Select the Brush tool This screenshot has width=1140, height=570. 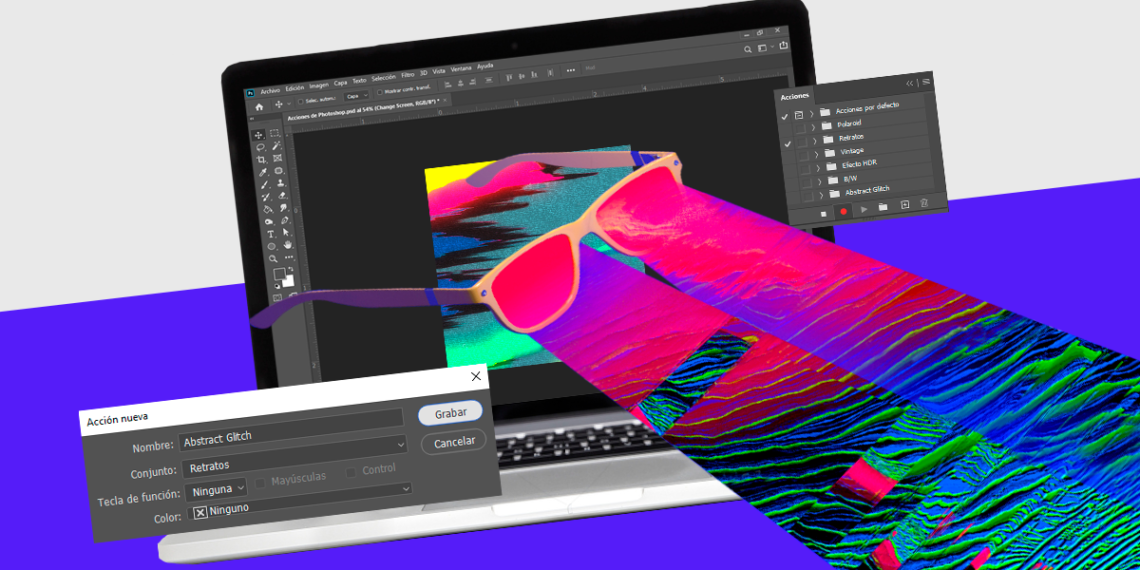[264, 184]
